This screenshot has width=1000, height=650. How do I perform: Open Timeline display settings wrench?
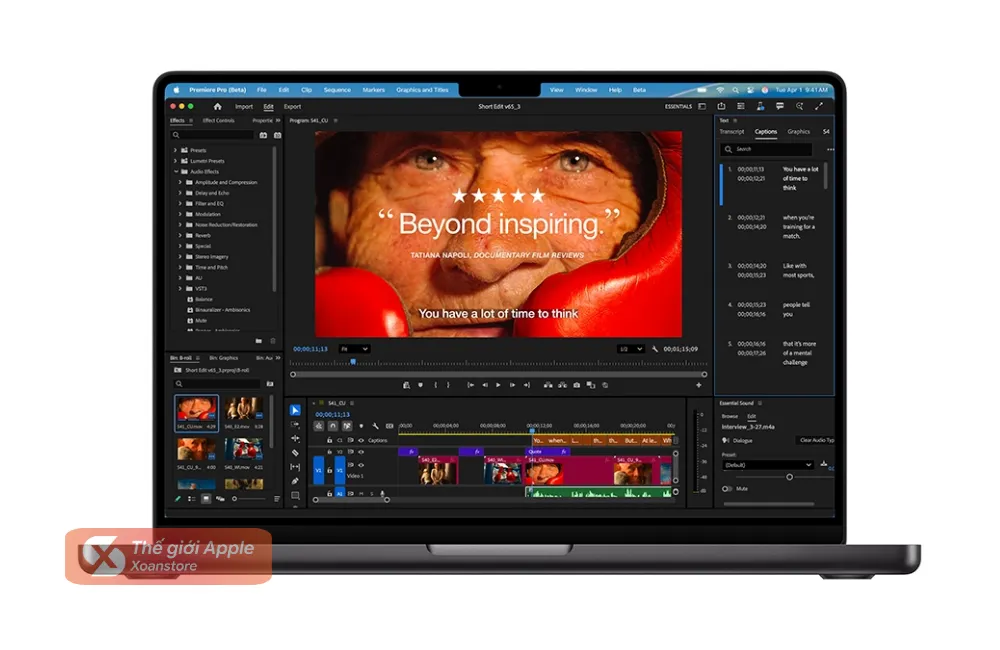(x=375, y=426)
